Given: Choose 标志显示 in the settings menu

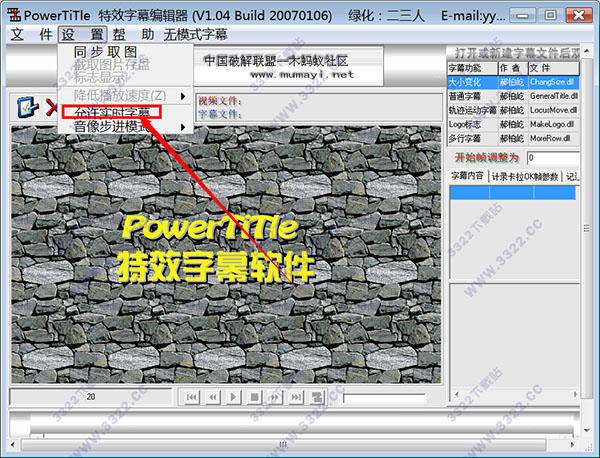Looking at the screenshot, I should coord(99,77).
